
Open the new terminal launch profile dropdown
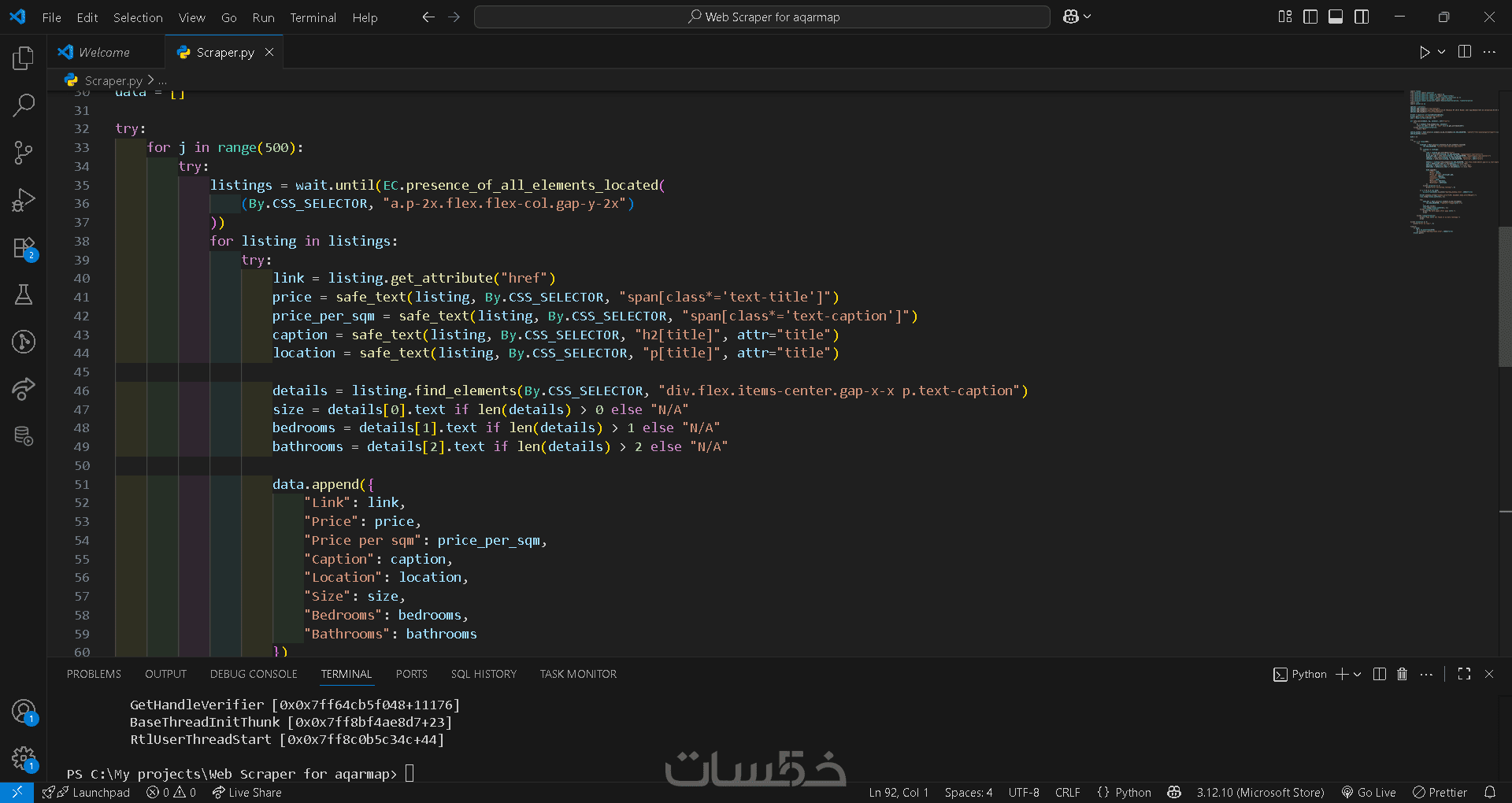[x=1358, y=674]
